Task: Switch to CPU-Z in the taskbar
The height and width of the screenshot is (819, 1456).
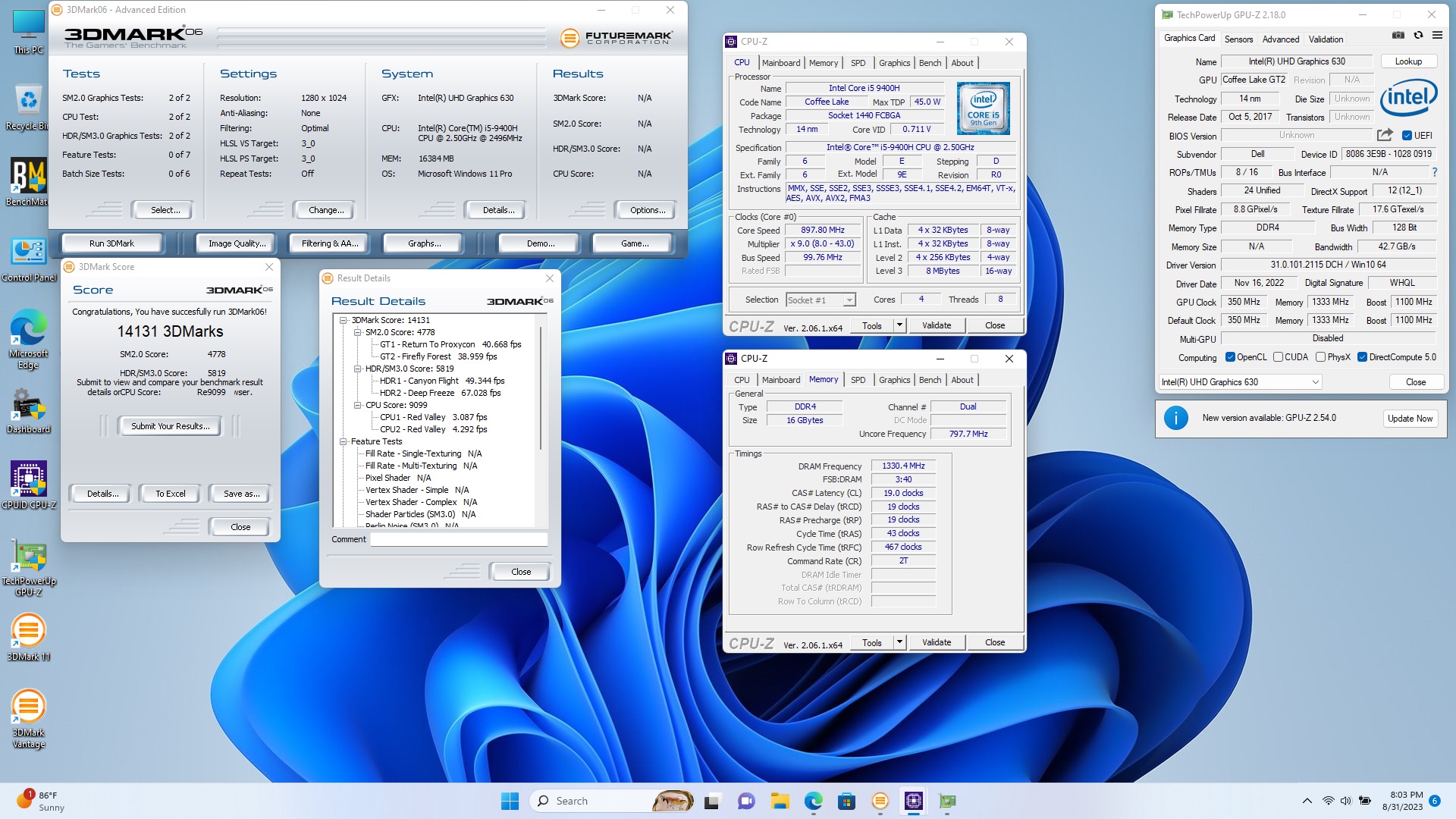Action: tap(914, 801)
